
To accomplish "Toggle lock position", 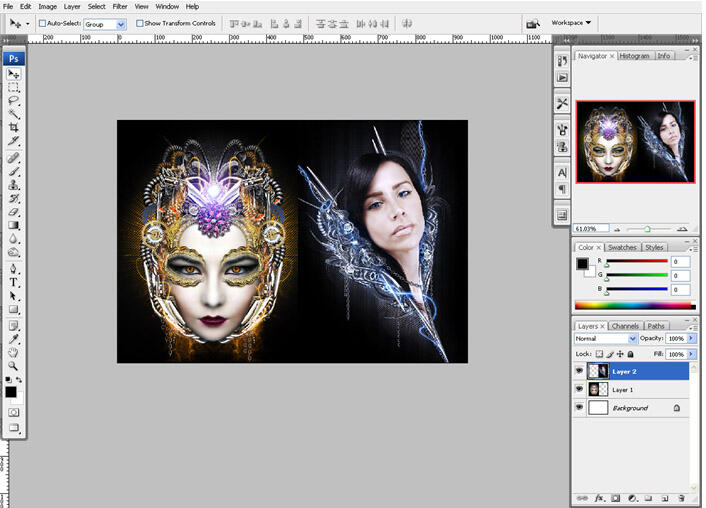I will pos(620,354).
